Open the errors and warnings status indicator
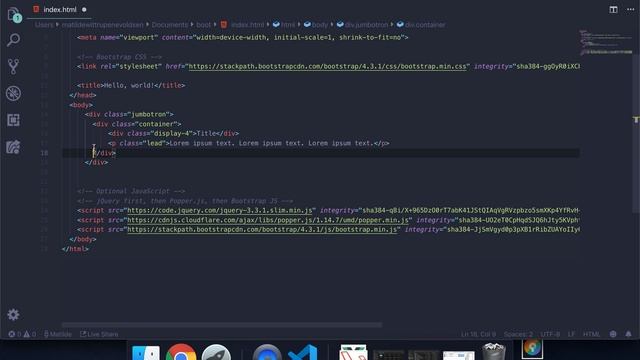 point(22,334)
